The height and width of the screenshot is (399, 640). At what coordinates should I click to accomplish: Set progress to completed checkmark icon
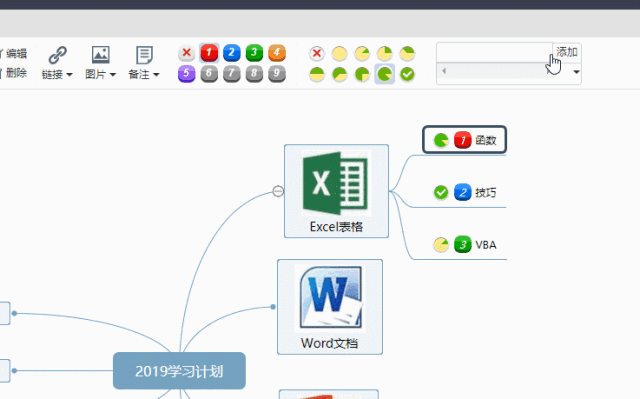pos(407,74)
